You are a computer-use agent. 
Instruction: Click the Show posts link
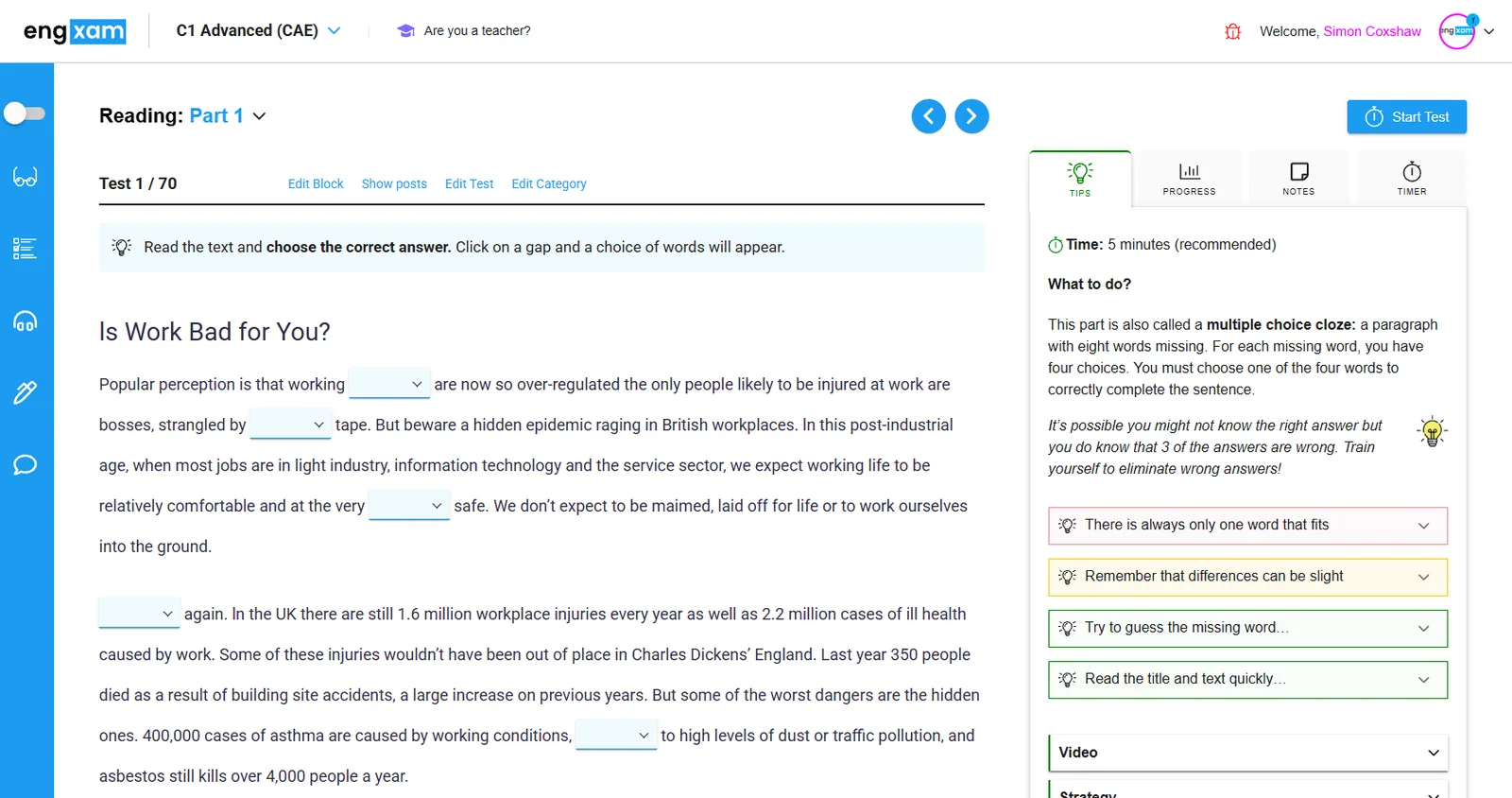point(394,183)
